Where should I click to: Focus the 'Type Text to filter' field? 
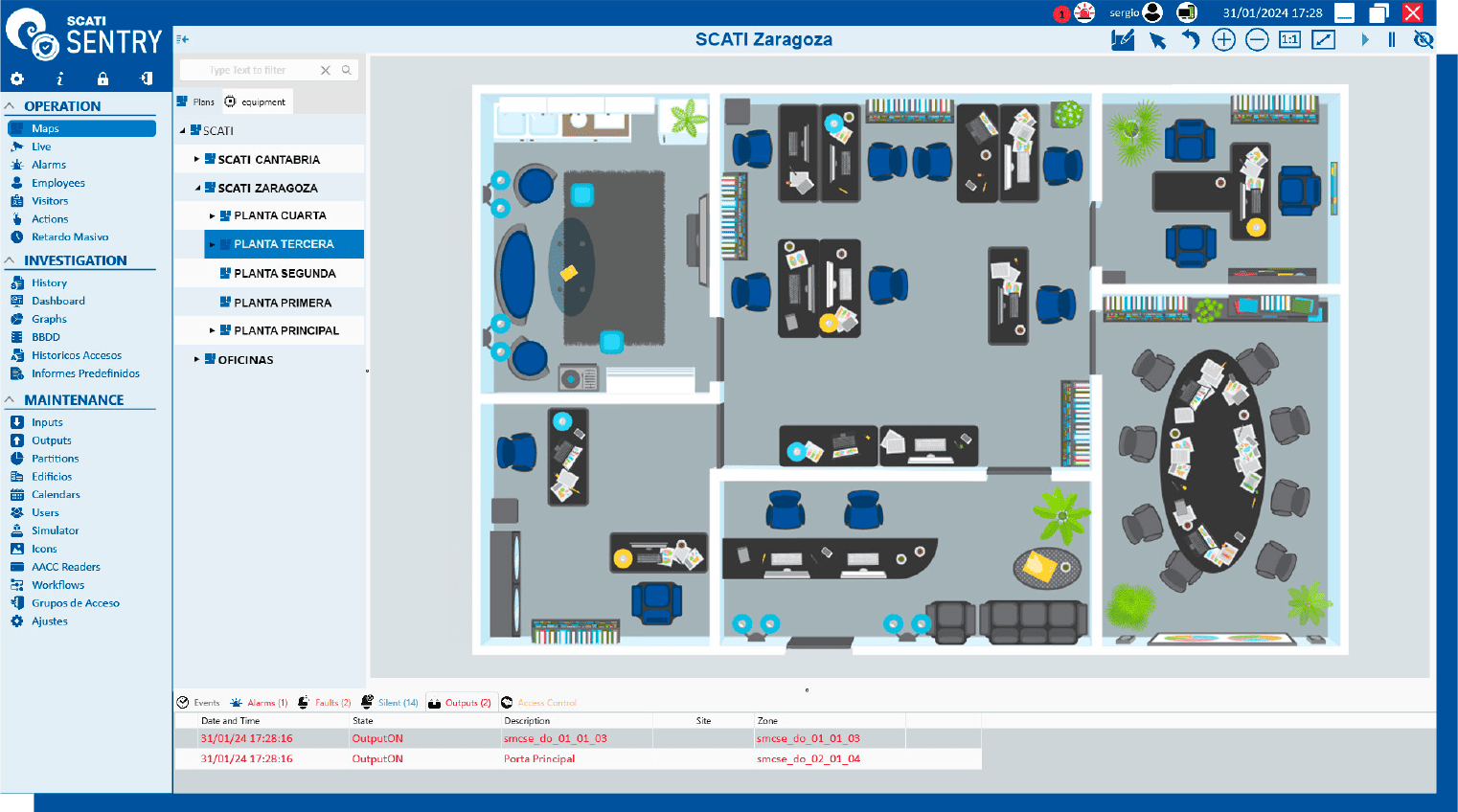[x=249, y=70]
